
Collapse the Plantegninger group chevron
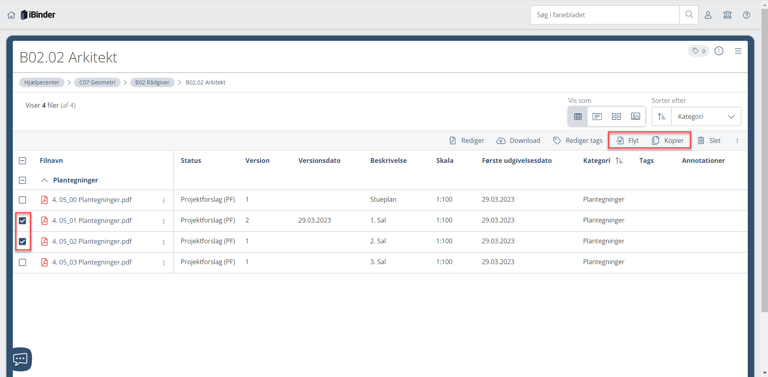[45, 180]
